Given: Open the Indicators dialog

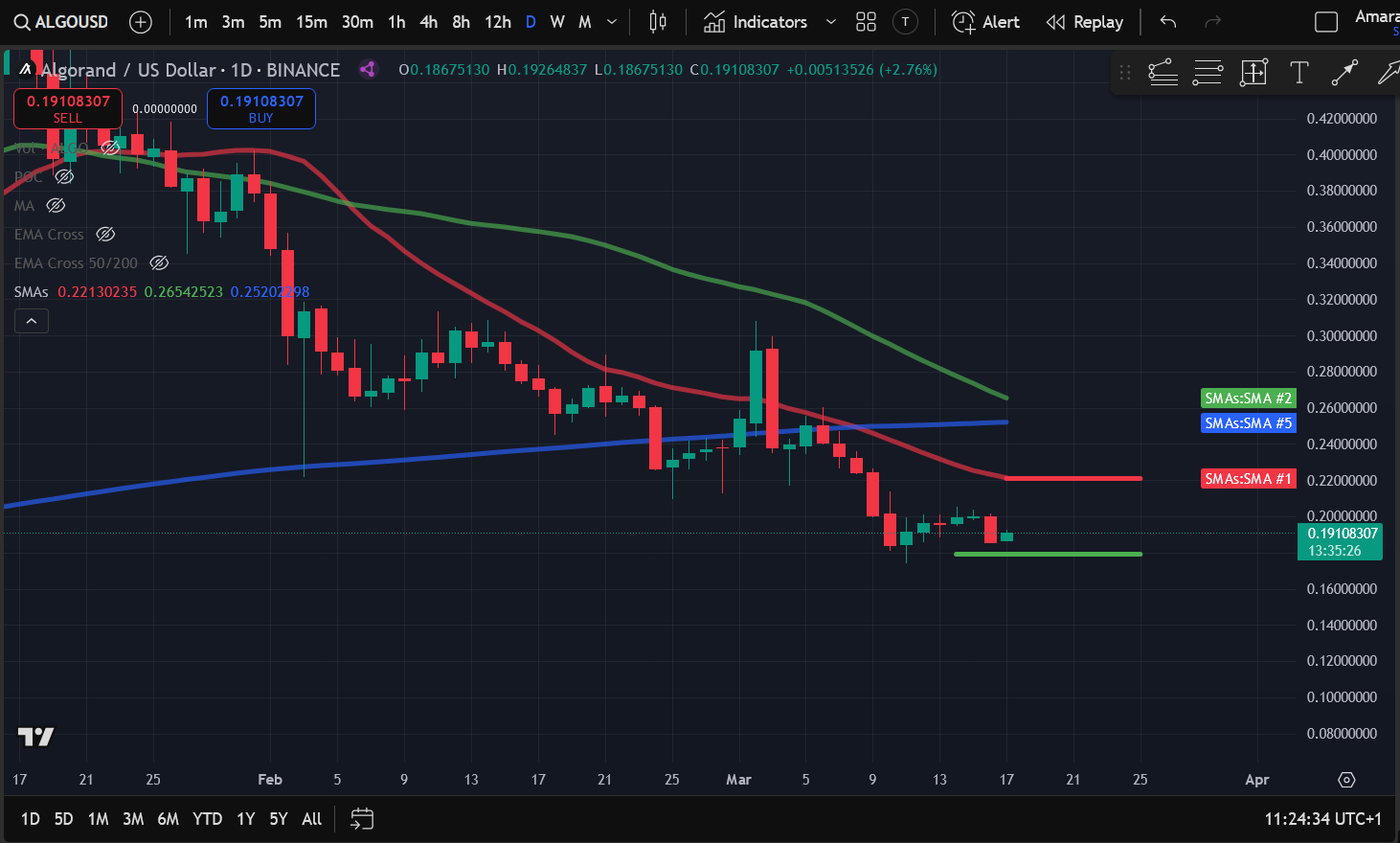Looking at the screenshot, I should [x=756, y=22].
